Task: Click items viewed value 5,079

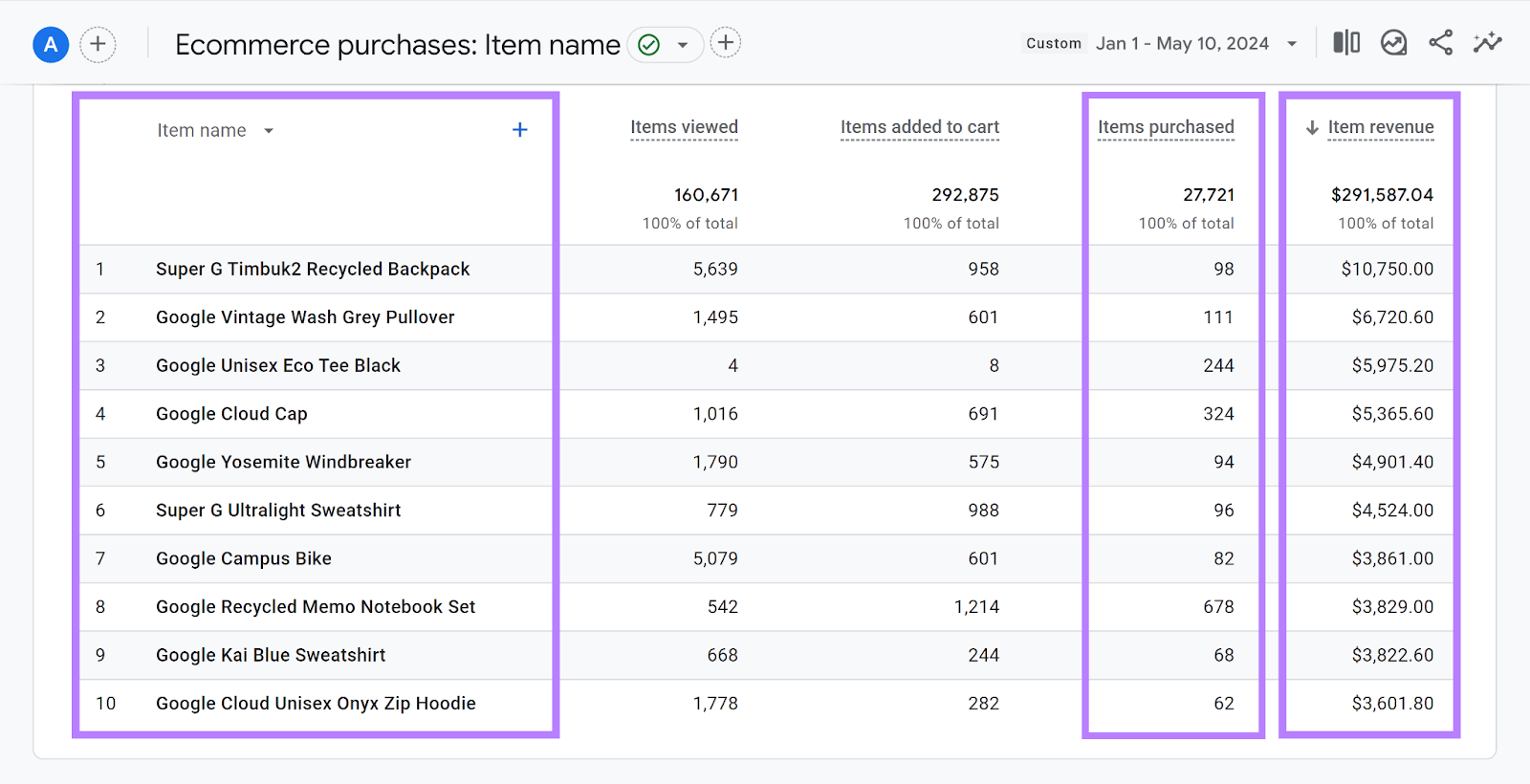Action: (715, 559)
